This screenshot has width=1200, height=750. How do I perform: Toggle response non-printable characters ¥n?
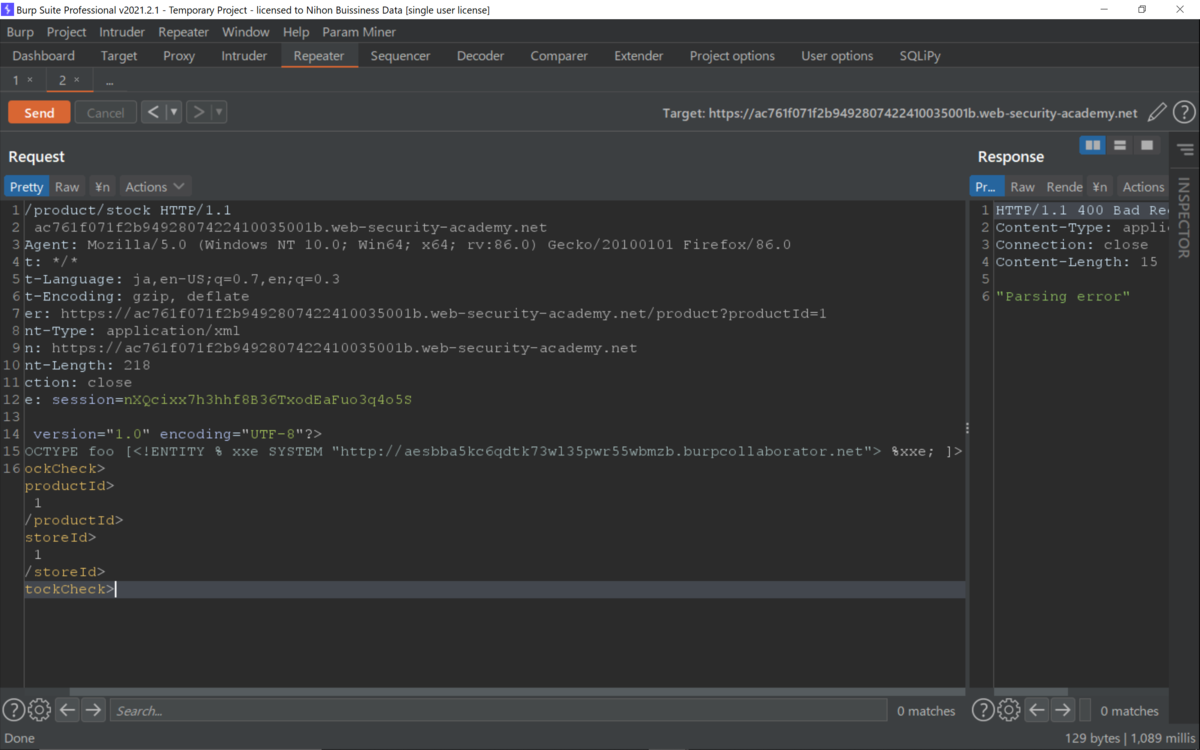click(x=1100, y=187)
